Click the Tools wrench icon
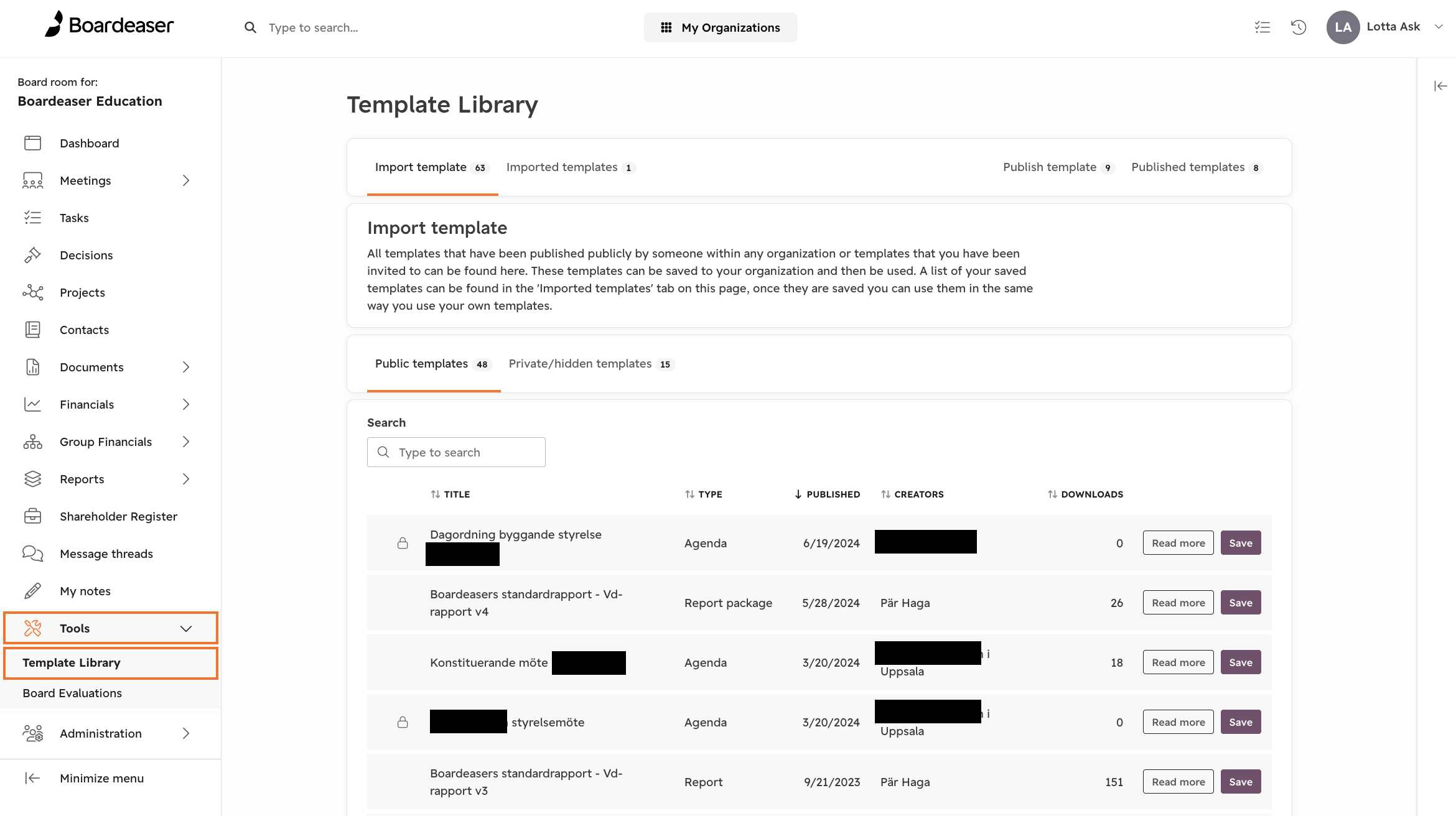This screenshot has height=816, width=1456. point(32,628)
